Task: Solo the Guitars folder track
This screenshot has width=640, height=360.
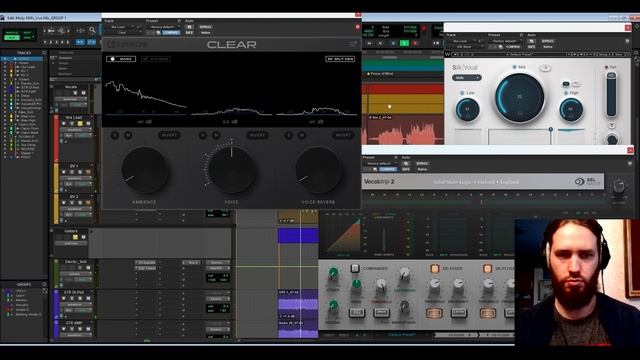Action: click(x=75, y=237)
